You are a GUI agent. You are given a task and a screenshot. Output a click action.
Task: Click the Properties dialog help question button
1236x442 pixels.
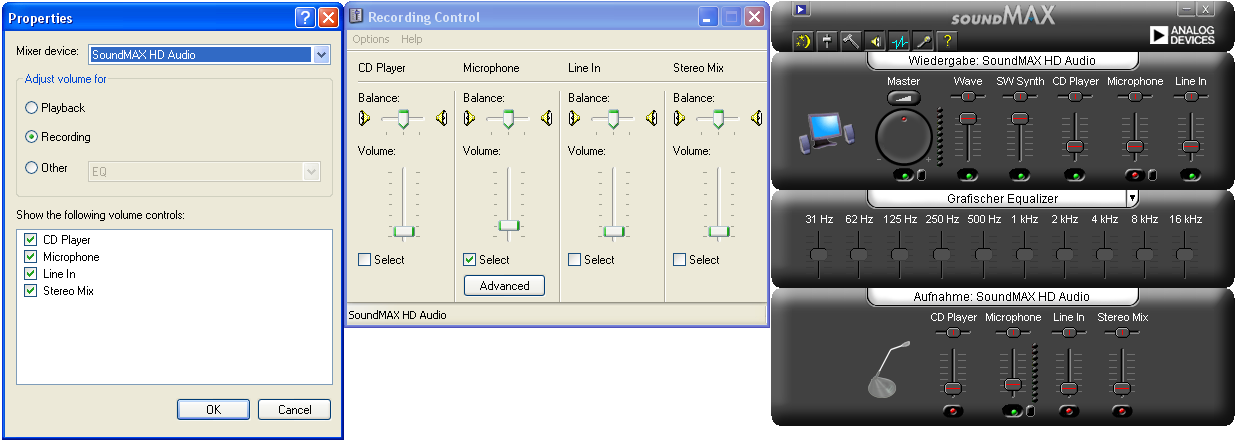click(305, 18)
